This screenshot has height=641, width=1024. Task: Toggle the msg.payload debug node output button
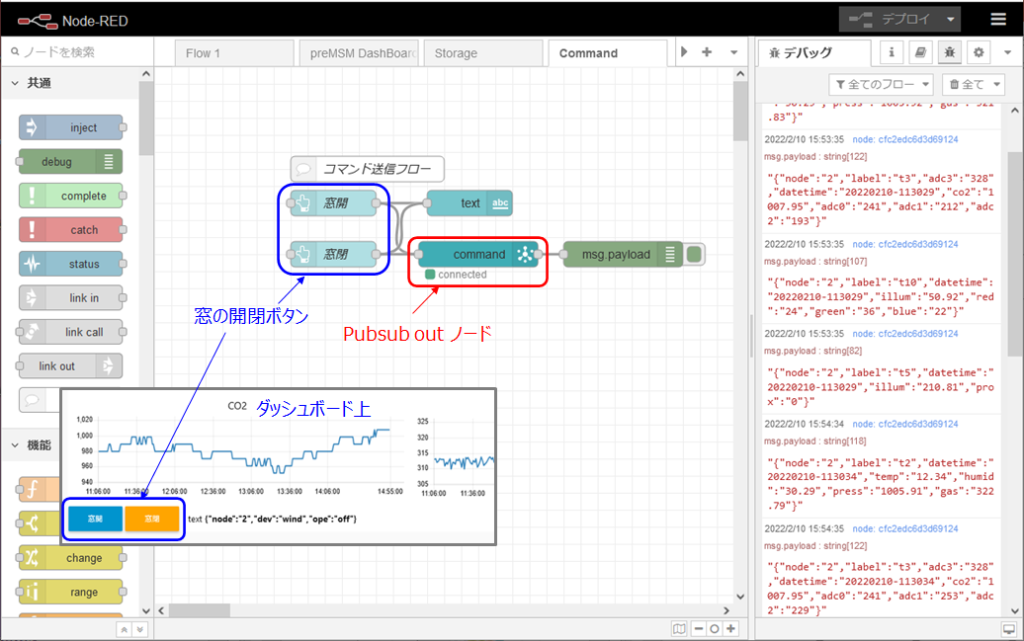tap(695, 255)
